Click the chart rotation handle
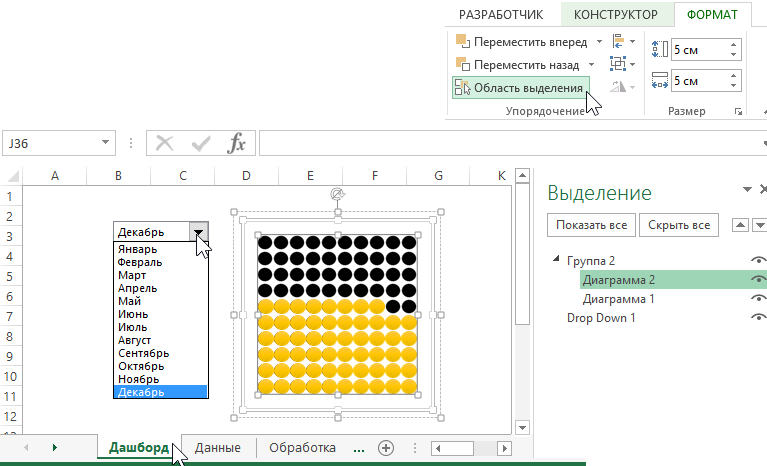The width and height of the screenshot is (767, 466). [x=338, y=195]
